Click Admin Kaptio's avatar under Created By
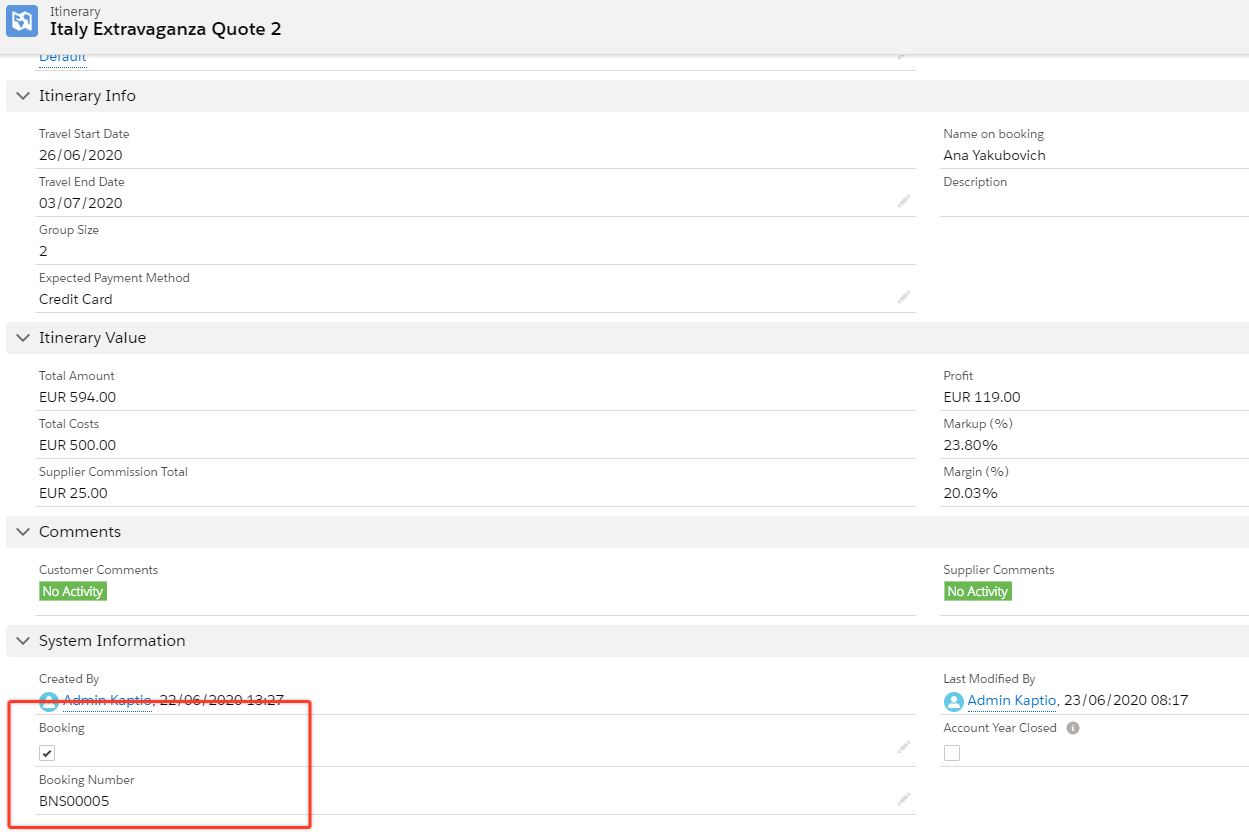This screenshot has width=1249, height=838. (x=46, y=701)
